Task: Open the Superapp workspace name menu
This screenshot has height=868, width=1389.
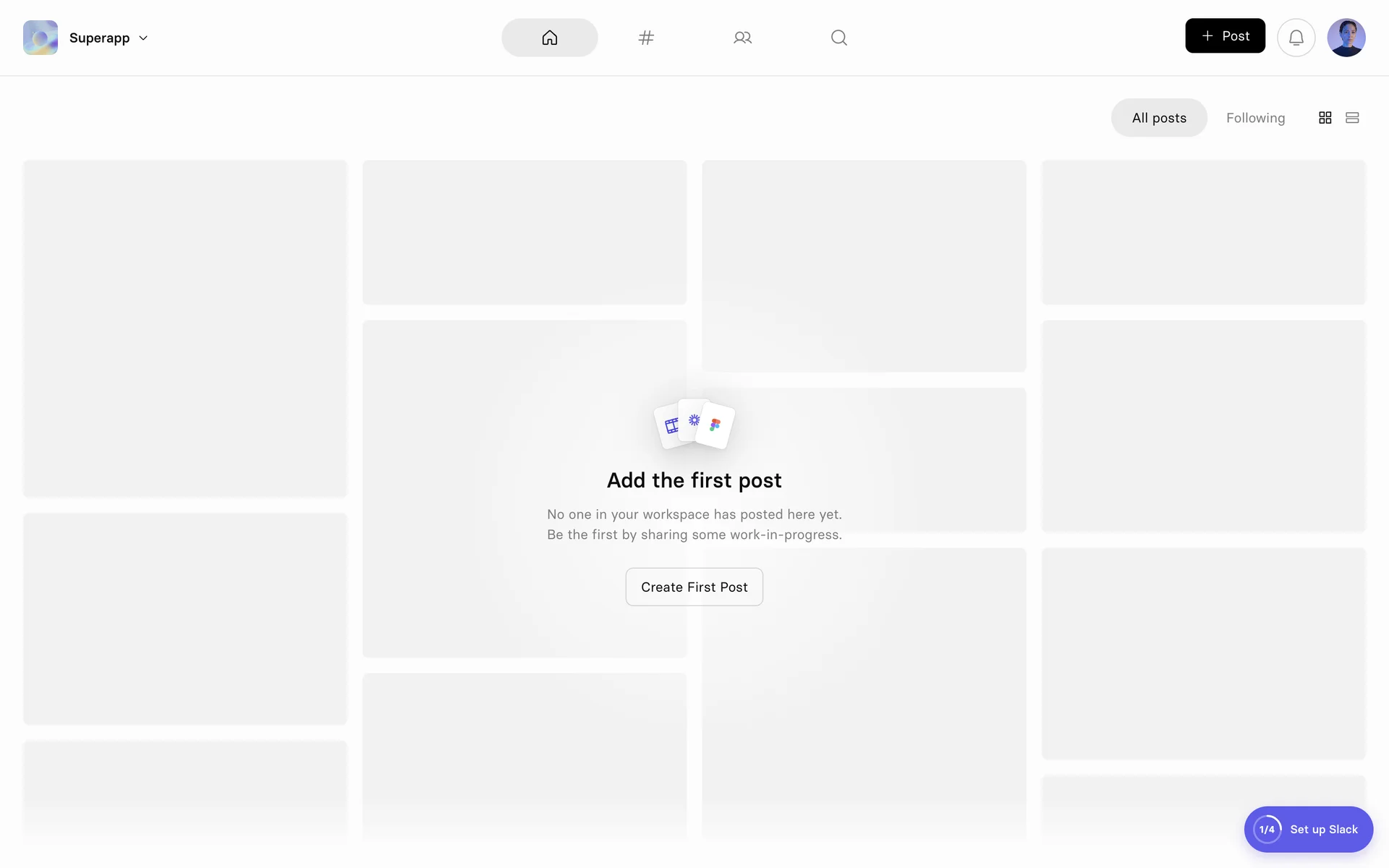Action: 99,38
